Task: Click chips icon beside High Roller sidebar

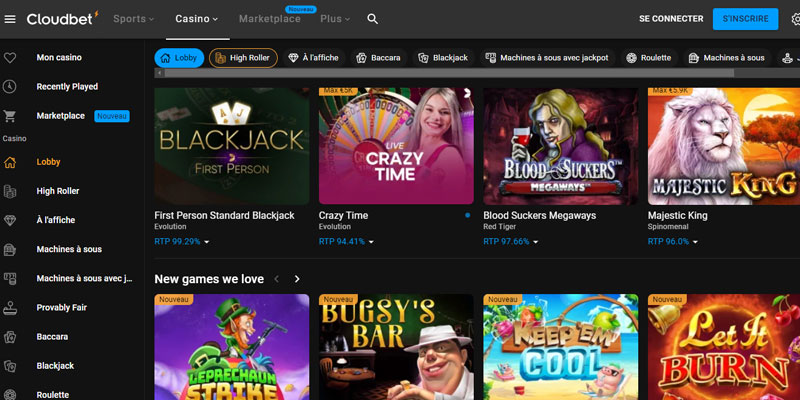Action: click(10, 191)
